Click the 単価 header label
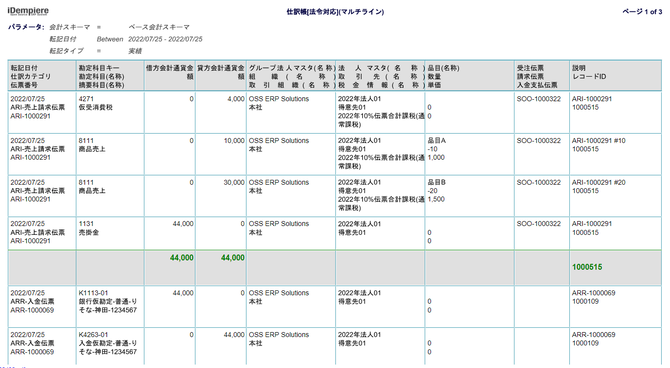 (x=434, y=85)
